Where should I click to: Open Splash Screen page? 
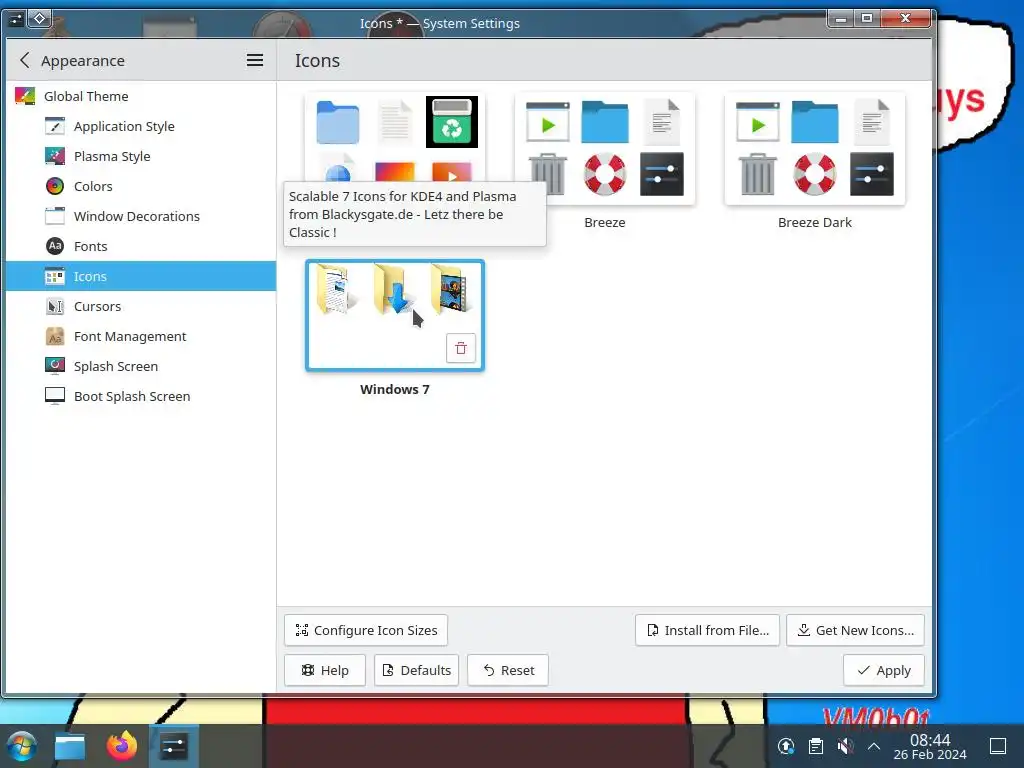140,366
